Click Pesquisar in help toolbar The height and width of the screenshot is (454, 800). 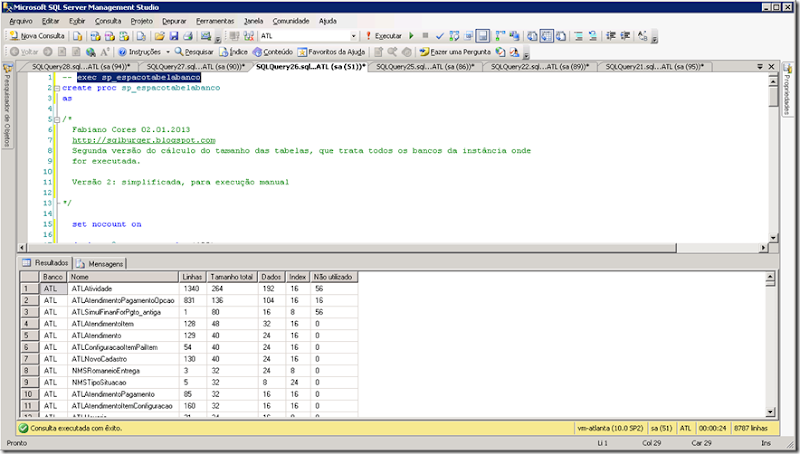pyautogui.click(x=194, y=52)
